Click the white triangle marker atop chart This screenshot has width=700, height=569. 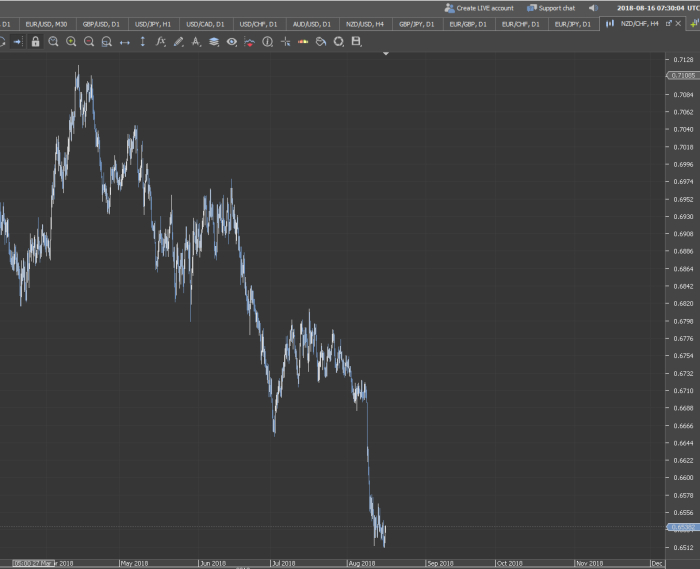(386, 54)
